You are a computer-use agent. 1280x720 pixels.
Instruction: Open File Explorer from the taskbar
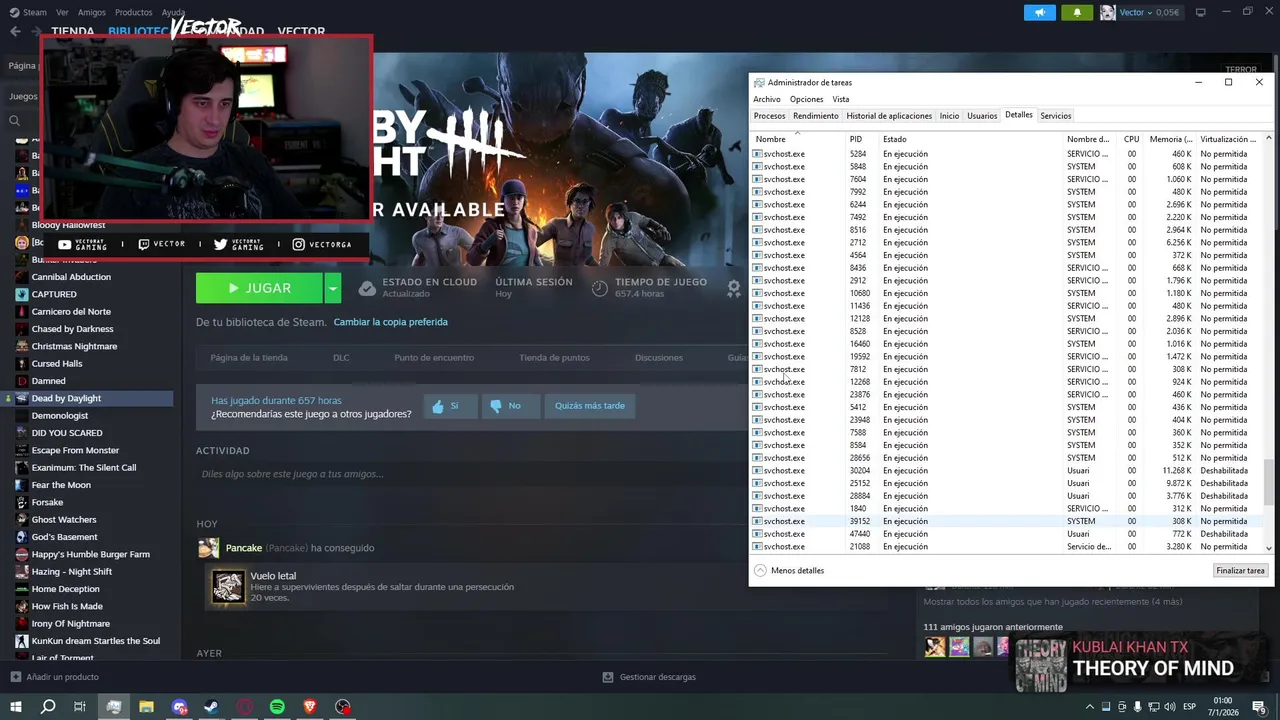point(146,706)
